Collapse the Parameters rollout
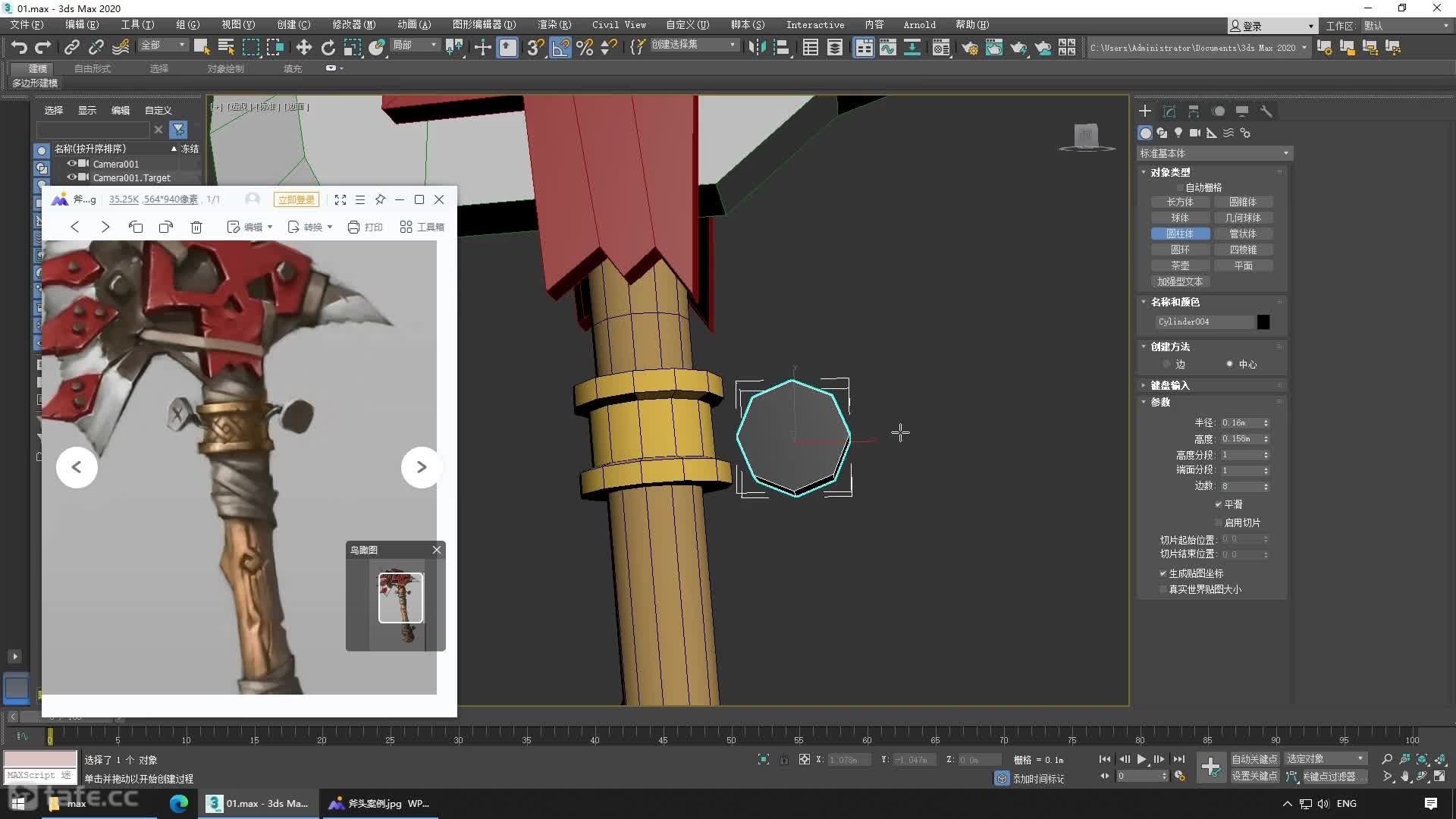 tap(1159, 402)
